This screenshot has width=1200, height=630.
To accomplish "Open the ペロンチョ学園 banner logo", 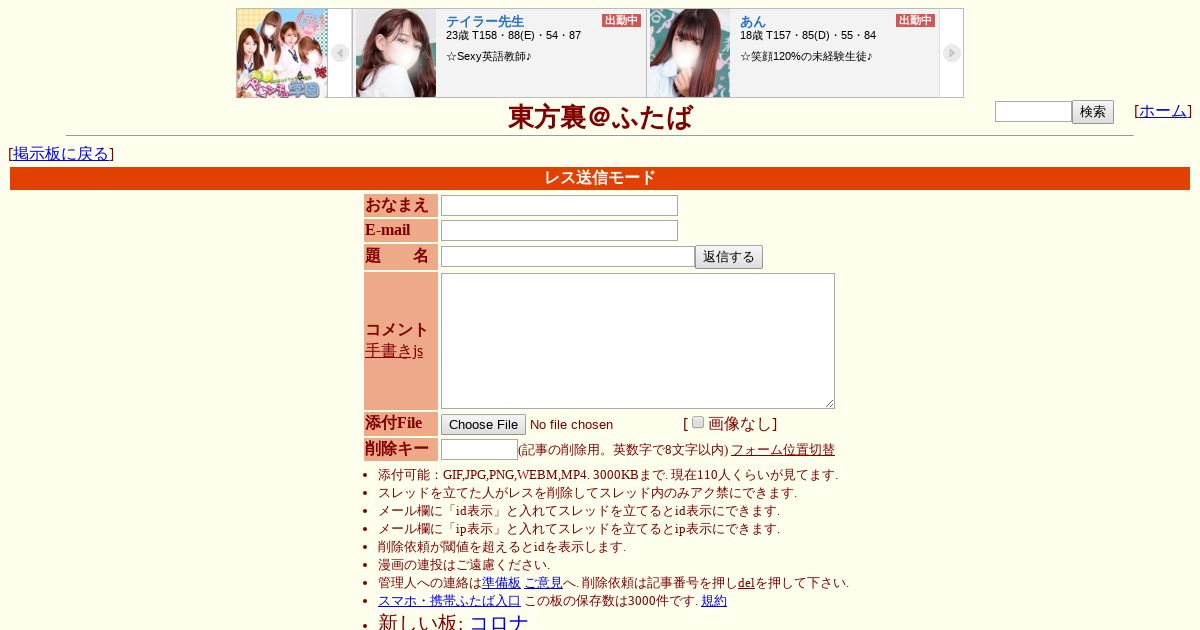I will tap(282, 53).
